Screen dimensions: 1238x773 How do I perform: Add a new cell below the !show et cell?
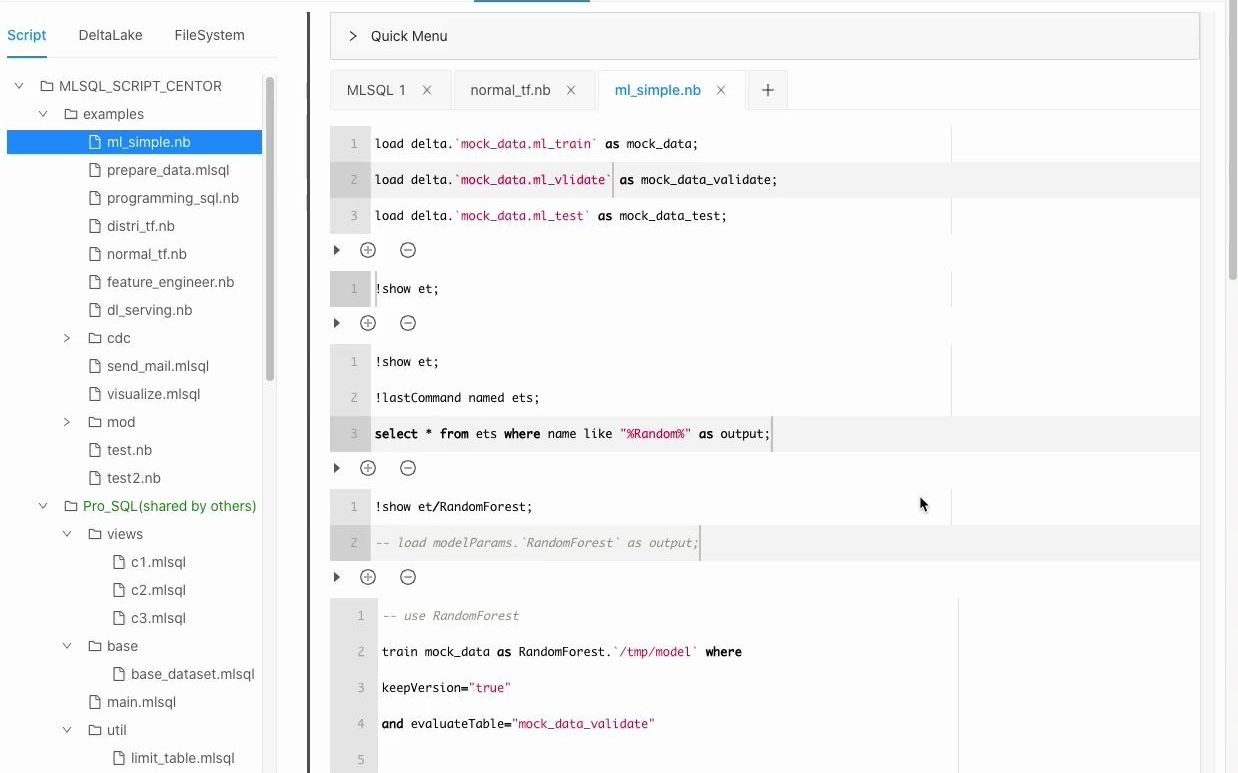tap(368, 323)
